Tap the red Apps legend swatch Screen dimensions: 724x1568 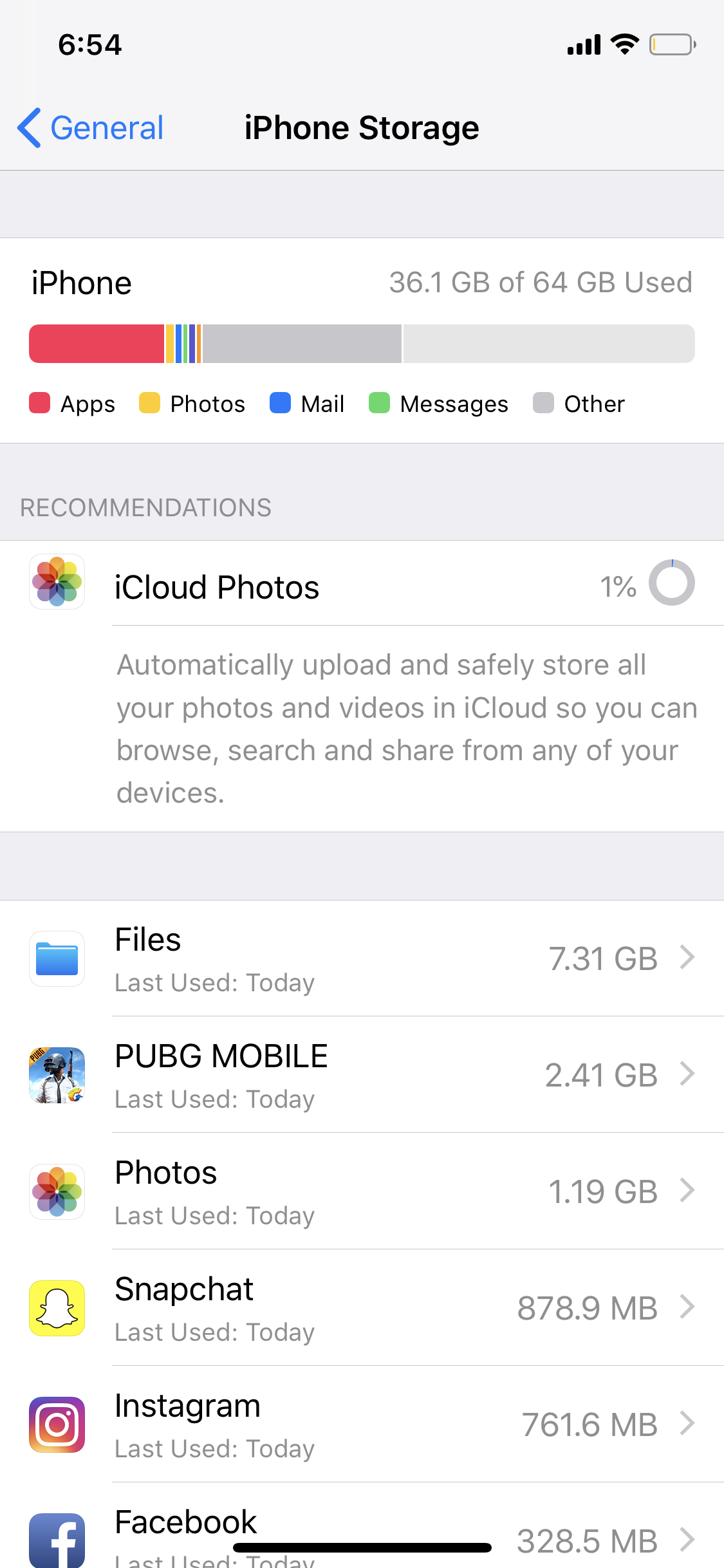[40, 403]
